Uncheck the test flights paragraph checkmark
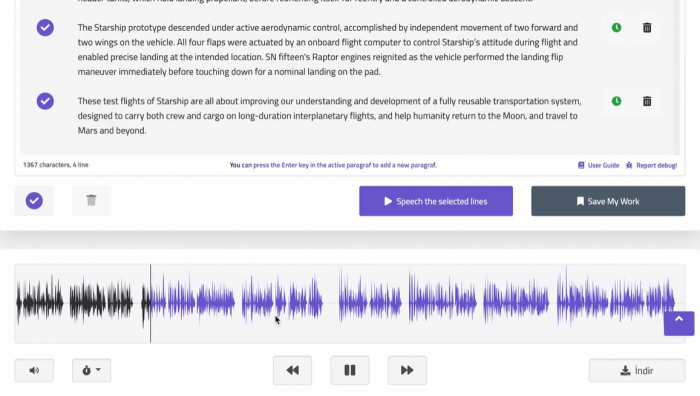 (x=45, y=101)
